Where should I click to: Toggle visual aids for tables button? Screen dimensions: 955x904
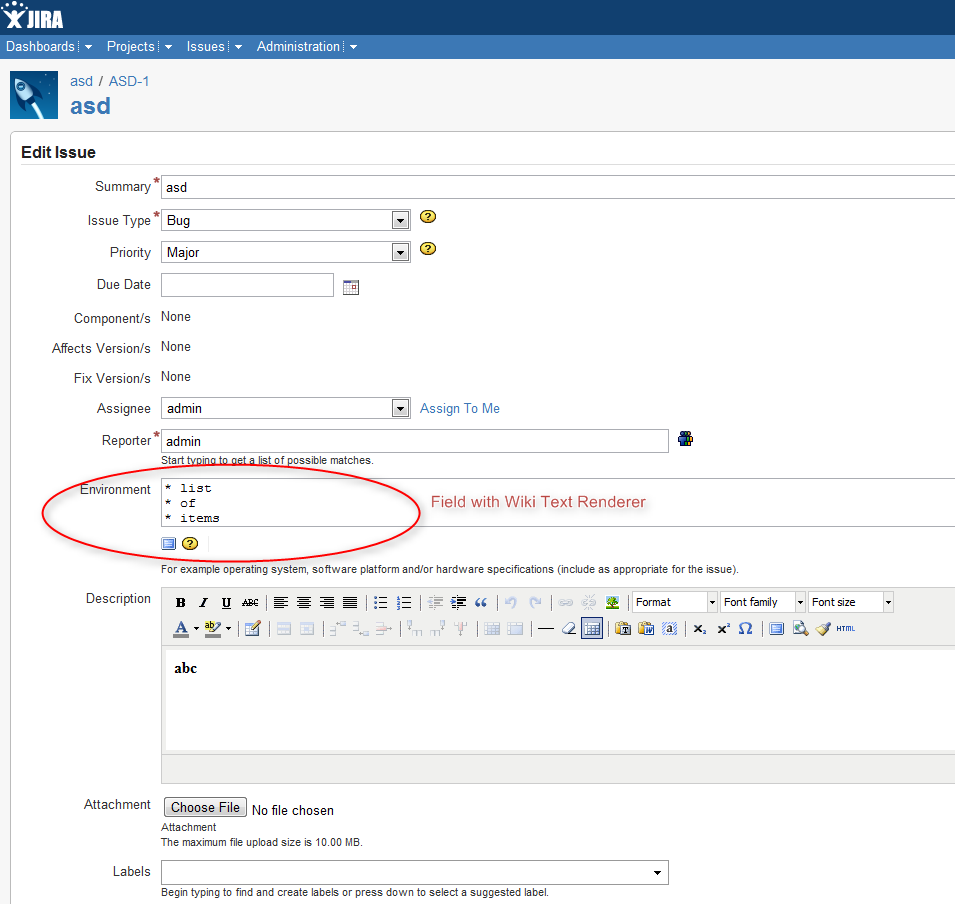pos(592,629)
